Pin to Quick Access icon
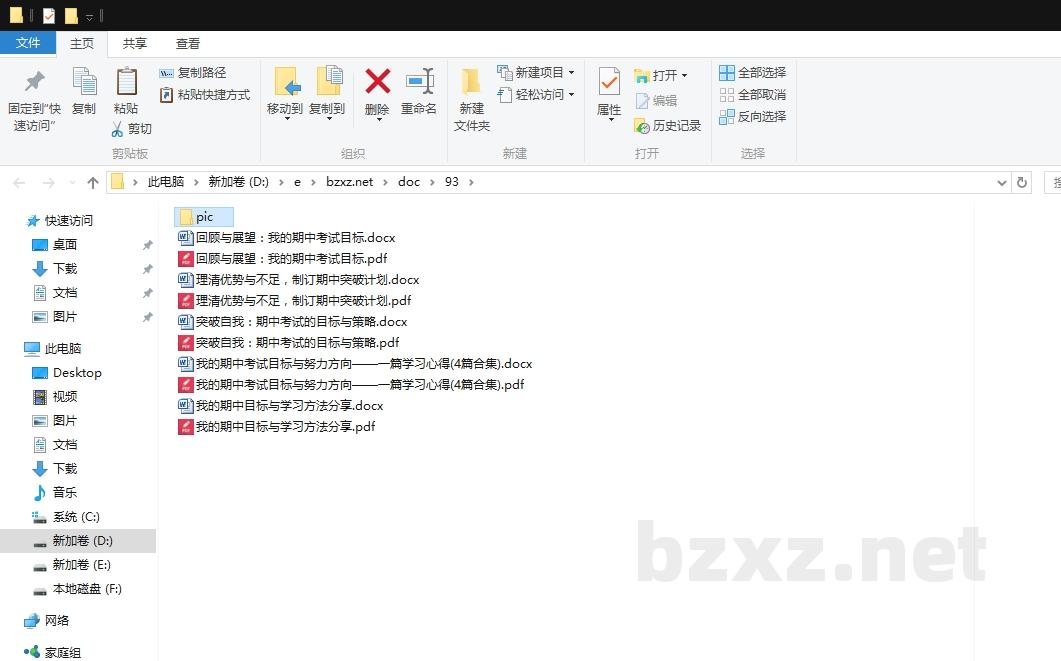 pos(34,82)
